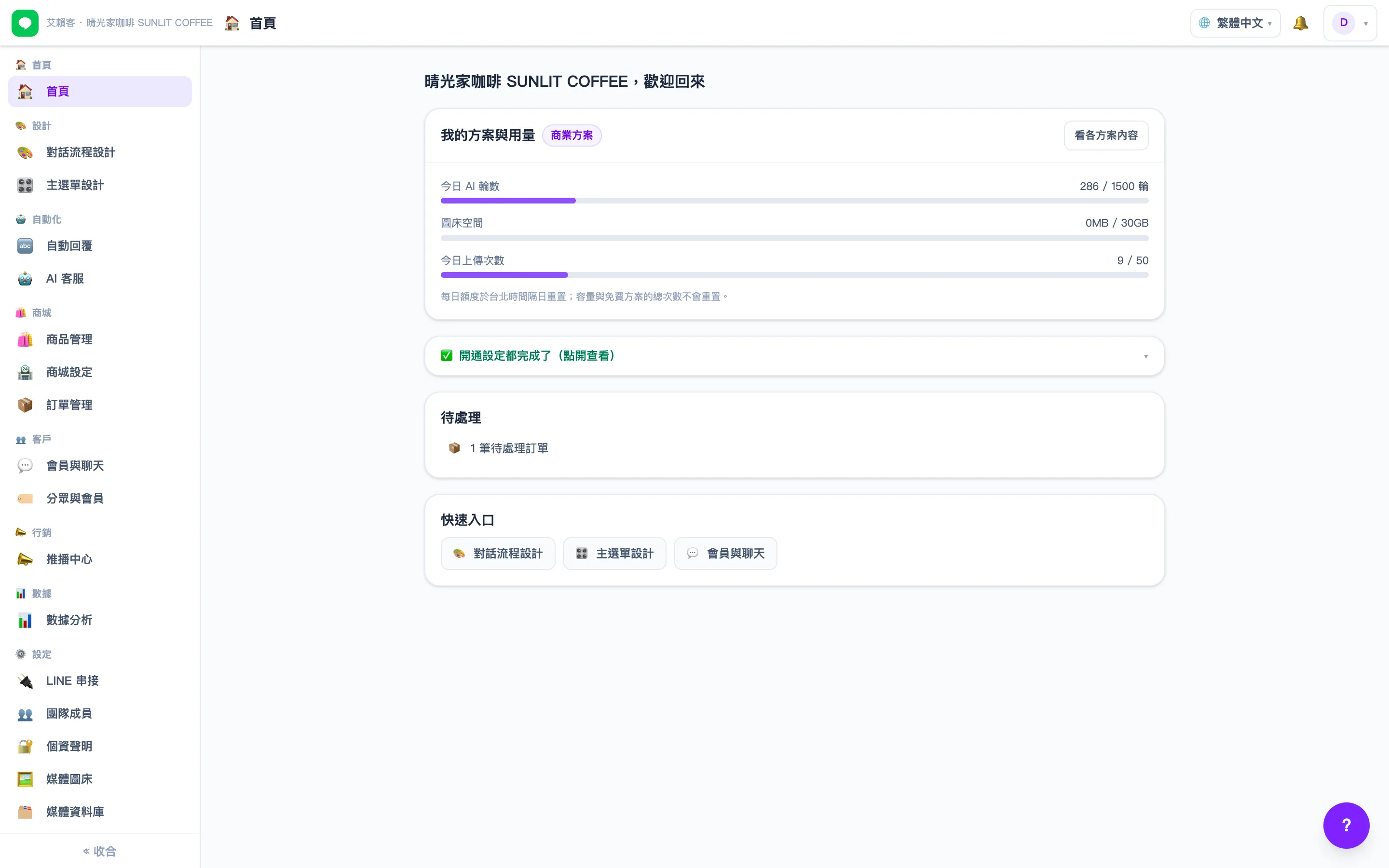
Task: Click the megaphone icon for 推播中心
Action: pos(25,559)
